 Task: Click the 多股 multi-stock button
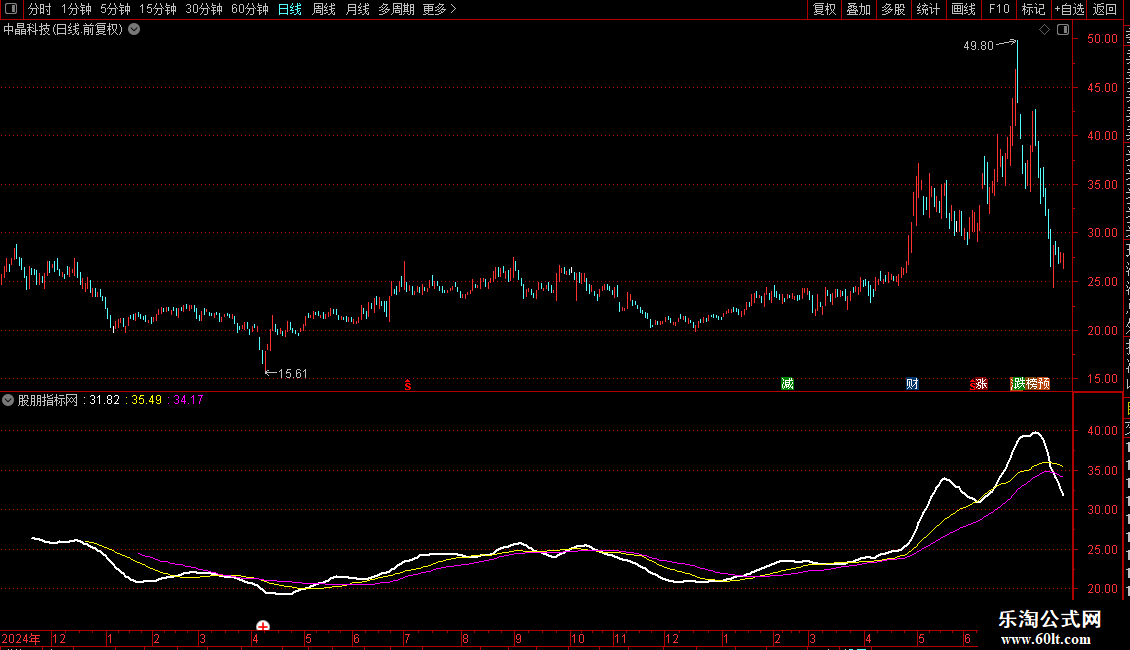894,9
